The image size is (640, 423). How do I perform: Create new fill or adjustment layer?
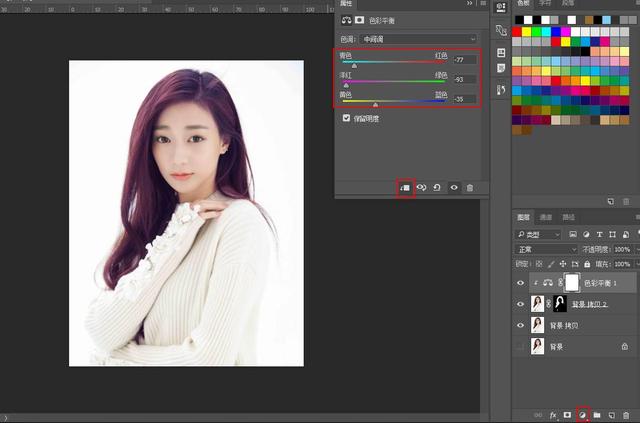[x=582, y=414]
